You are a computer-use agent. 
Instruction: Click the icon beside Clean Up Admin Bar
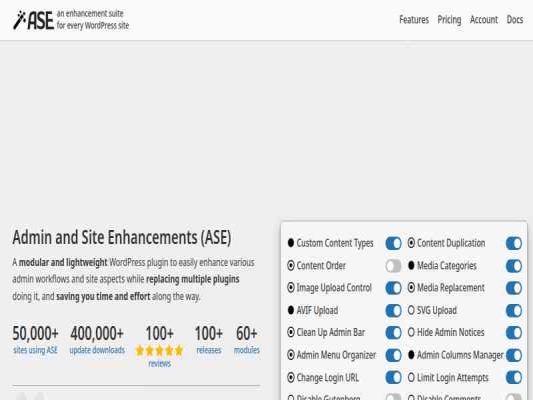(291, 332)
